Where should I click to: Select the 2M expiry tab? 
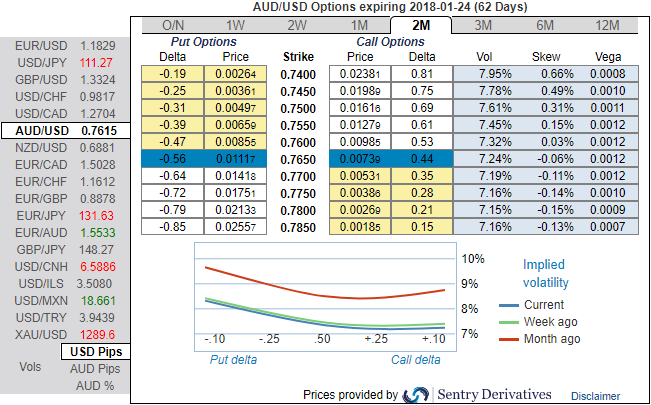tap(421, 26)
